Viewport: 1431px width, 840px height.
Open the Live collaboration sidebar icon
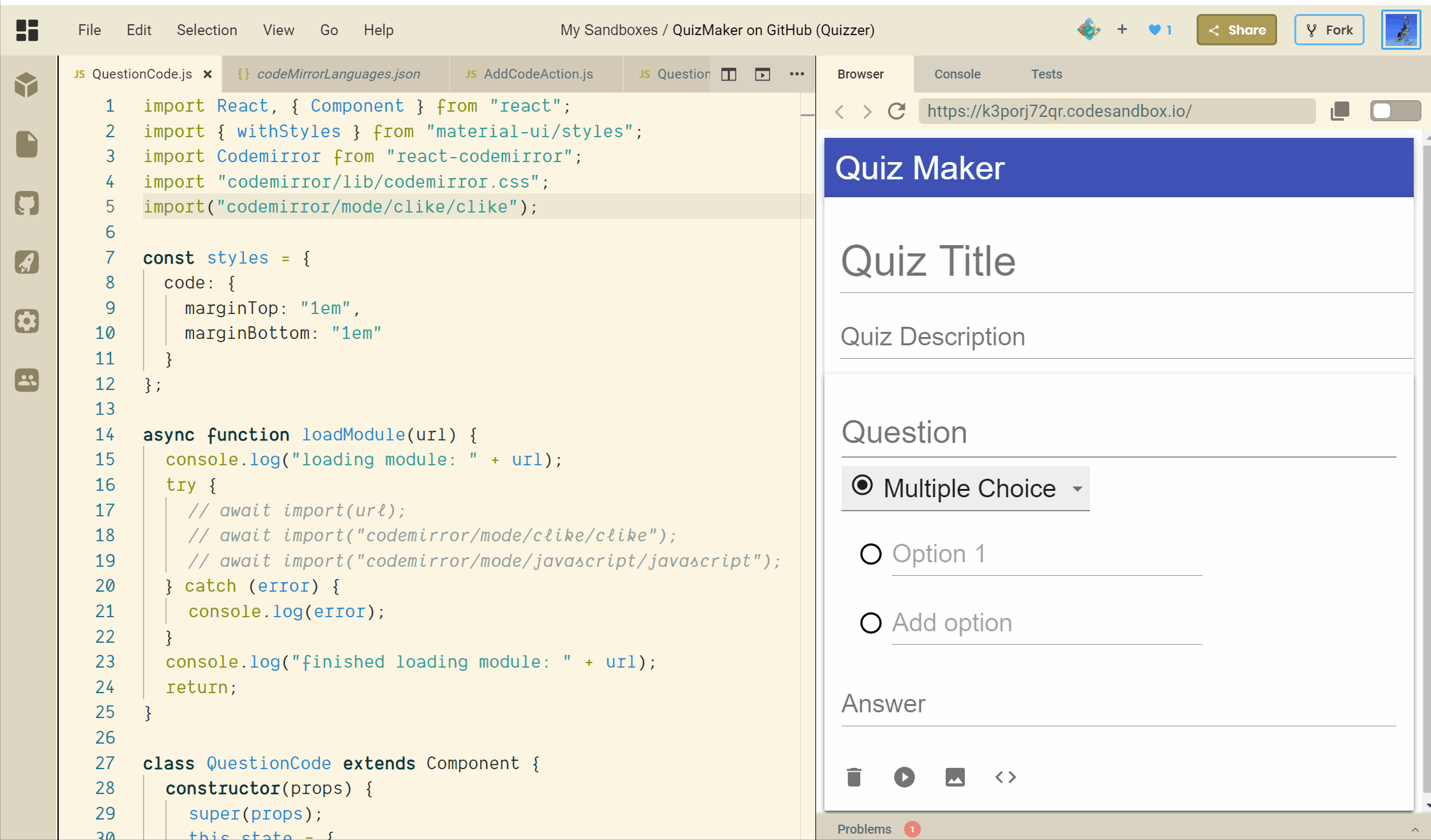click(x=27, y=380)
